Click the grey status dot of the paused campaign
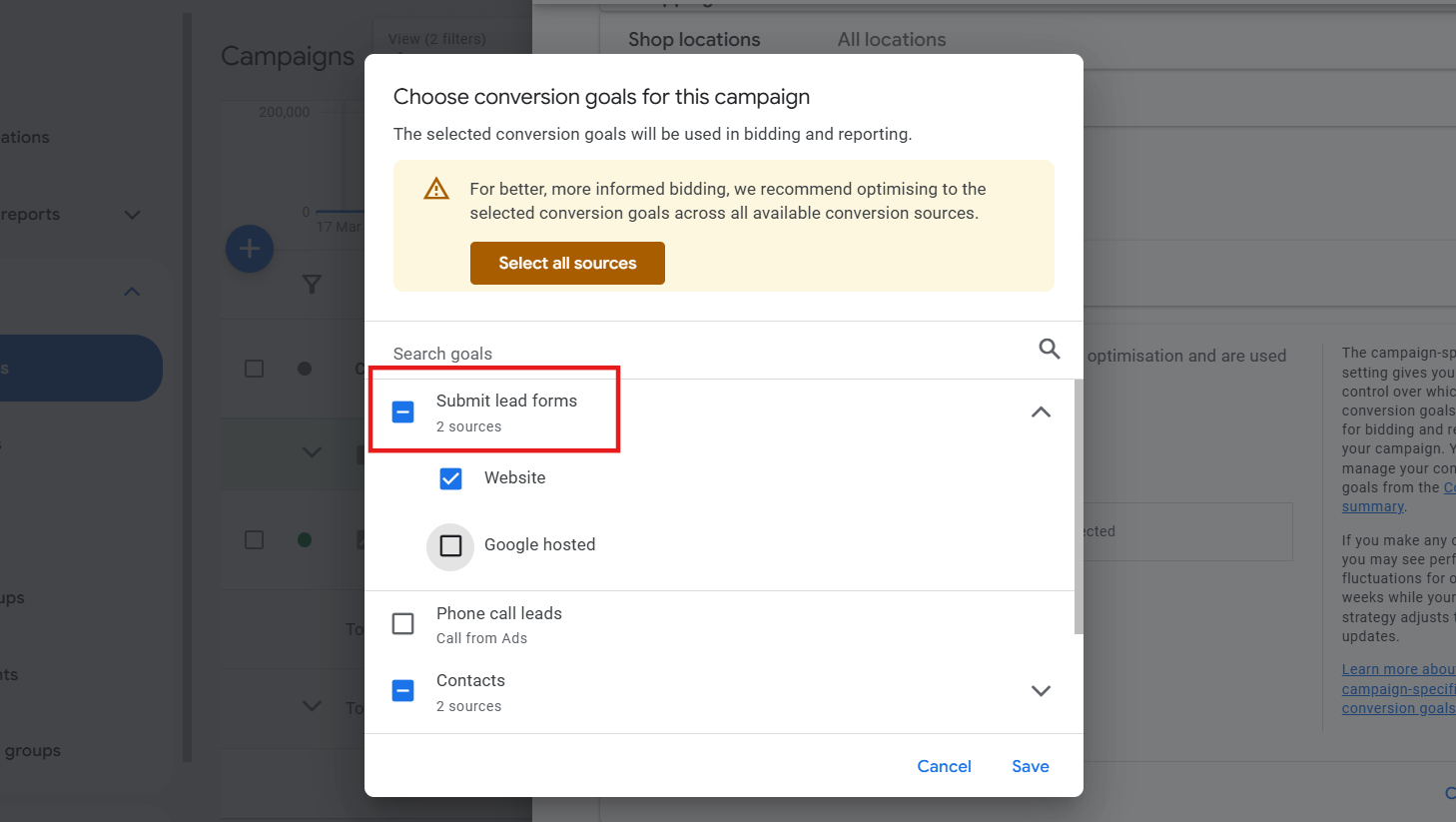 tap(305, 369)
